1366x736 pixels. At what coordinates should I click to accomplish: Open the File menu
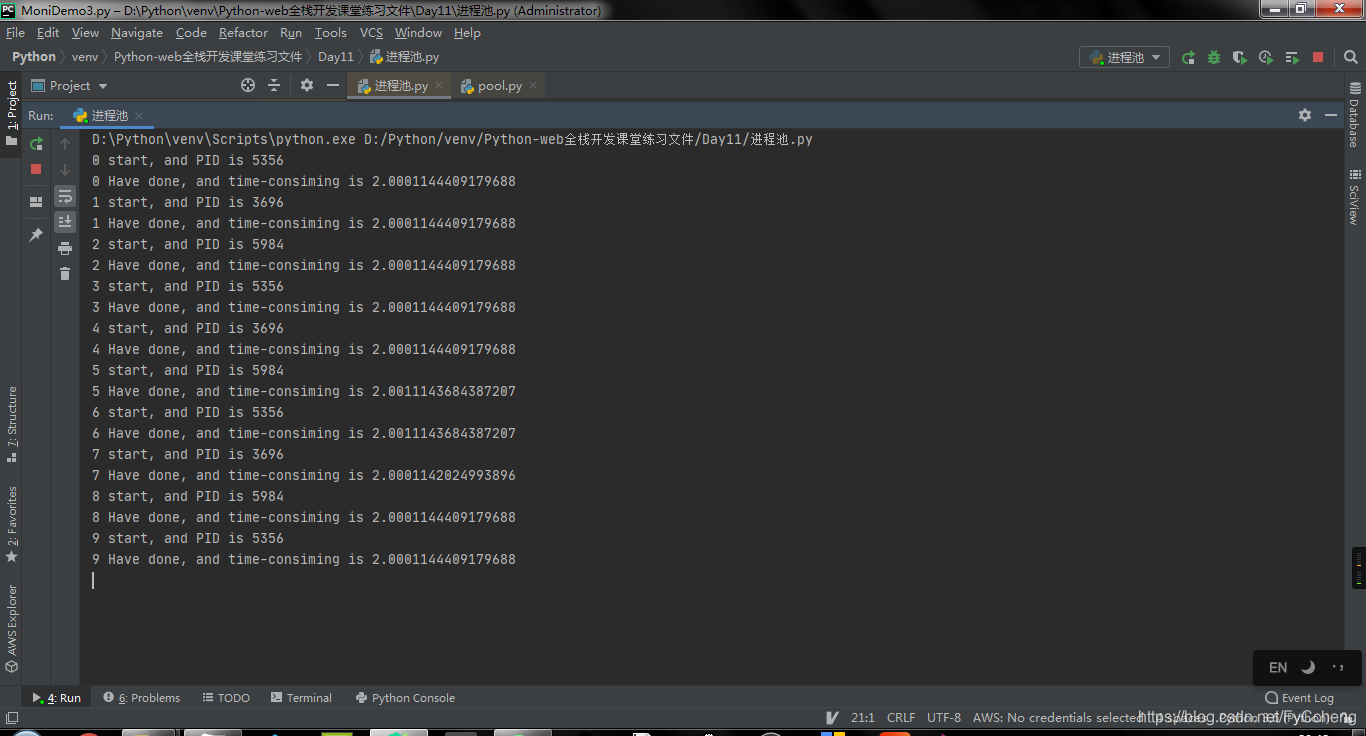coord(15,33)
